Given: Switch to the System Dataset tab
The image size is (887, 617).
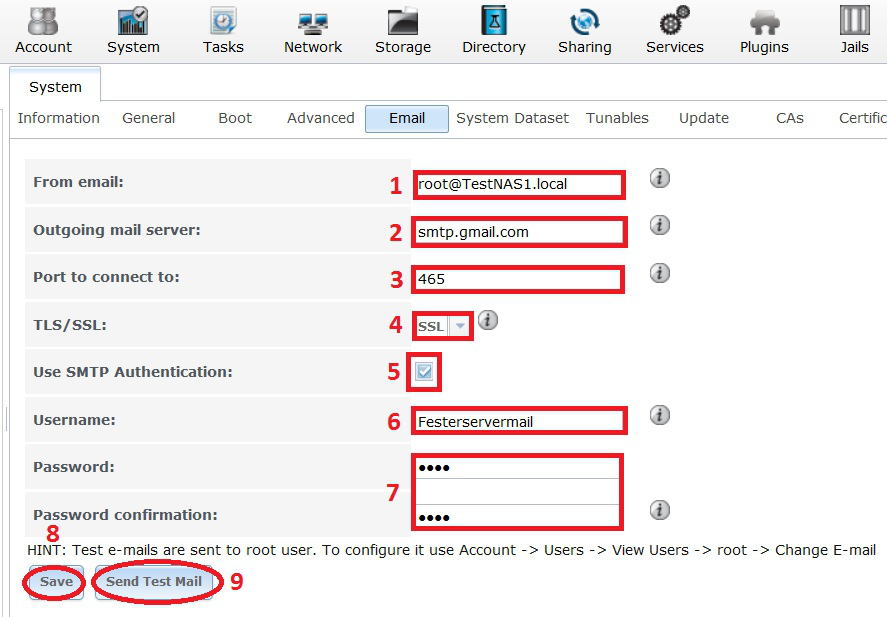Looking at the screenshot, I should point(512,118).
